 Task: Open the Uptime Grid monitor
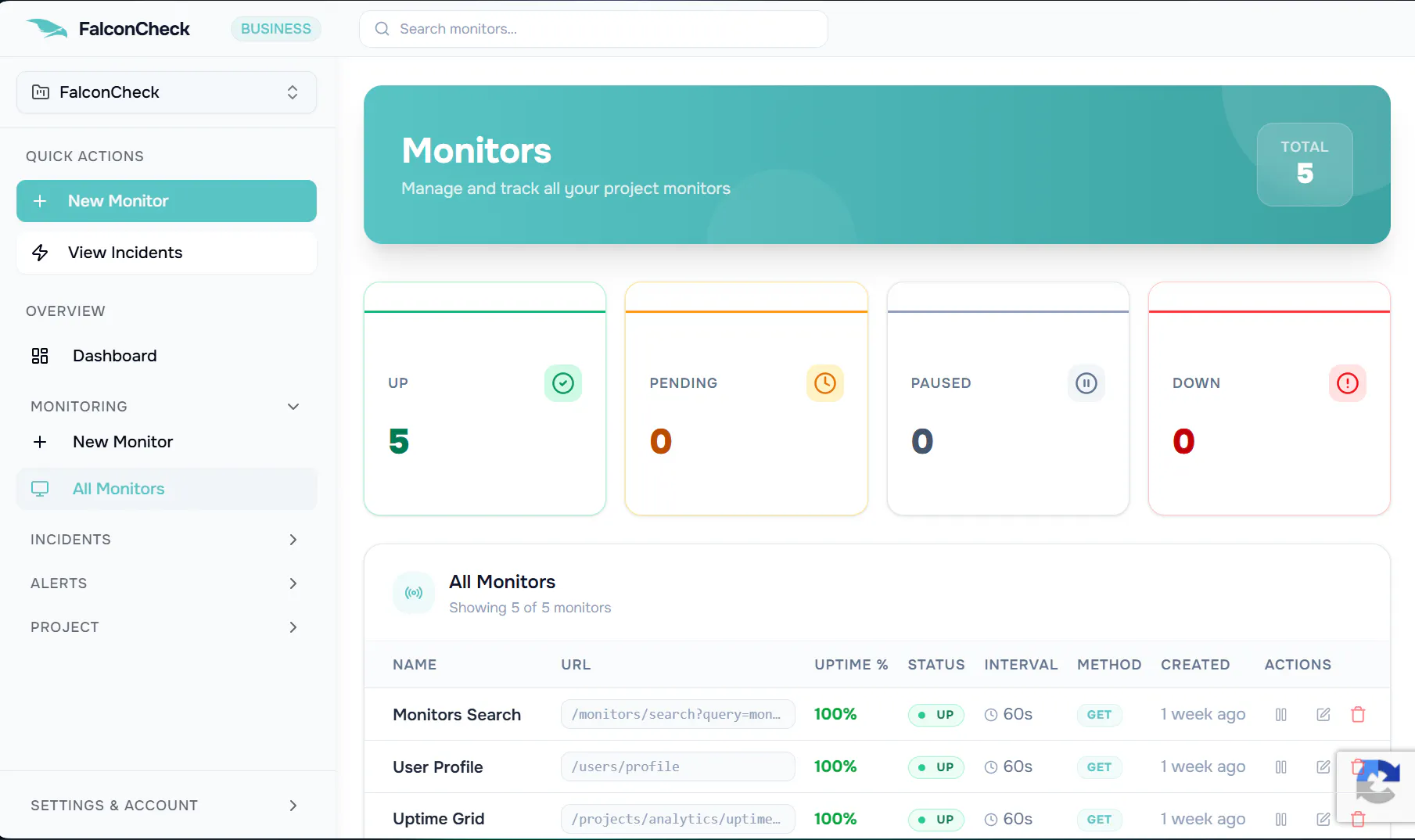439,819
